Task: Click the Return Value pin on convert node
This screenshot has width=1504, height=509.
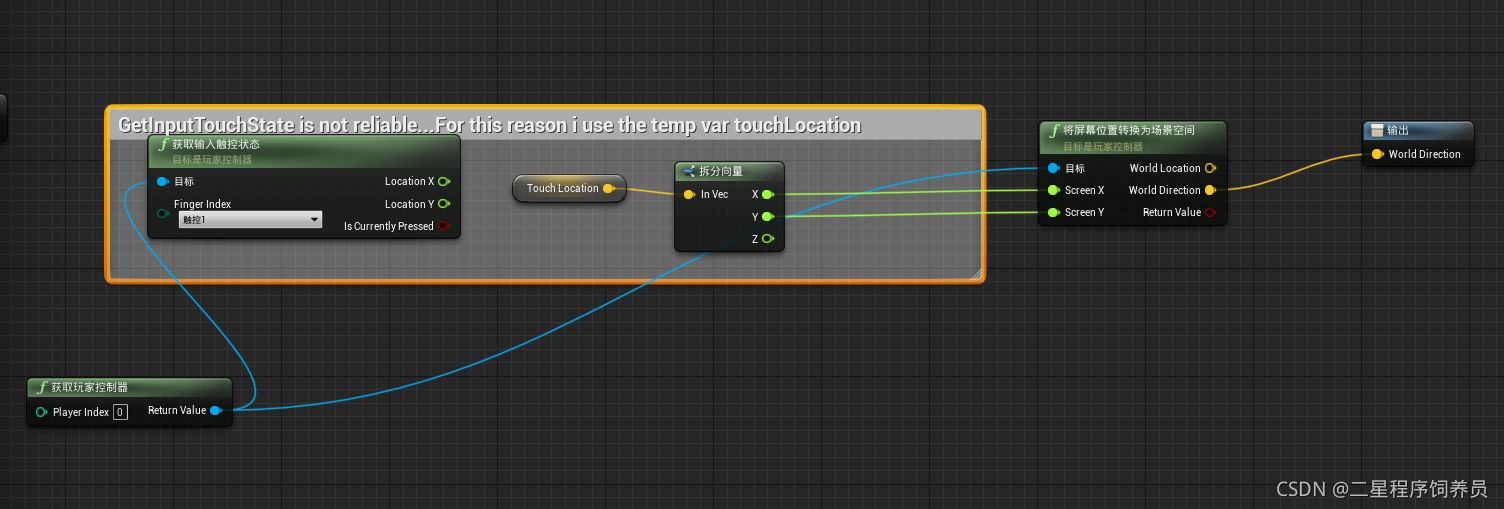Action: click(x=1210, y=212)
